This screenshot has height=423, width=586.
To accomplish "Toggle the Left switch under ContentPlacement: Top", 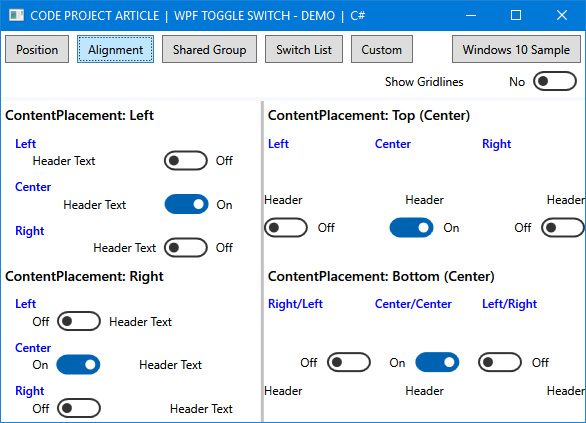I will click(286, 228).
